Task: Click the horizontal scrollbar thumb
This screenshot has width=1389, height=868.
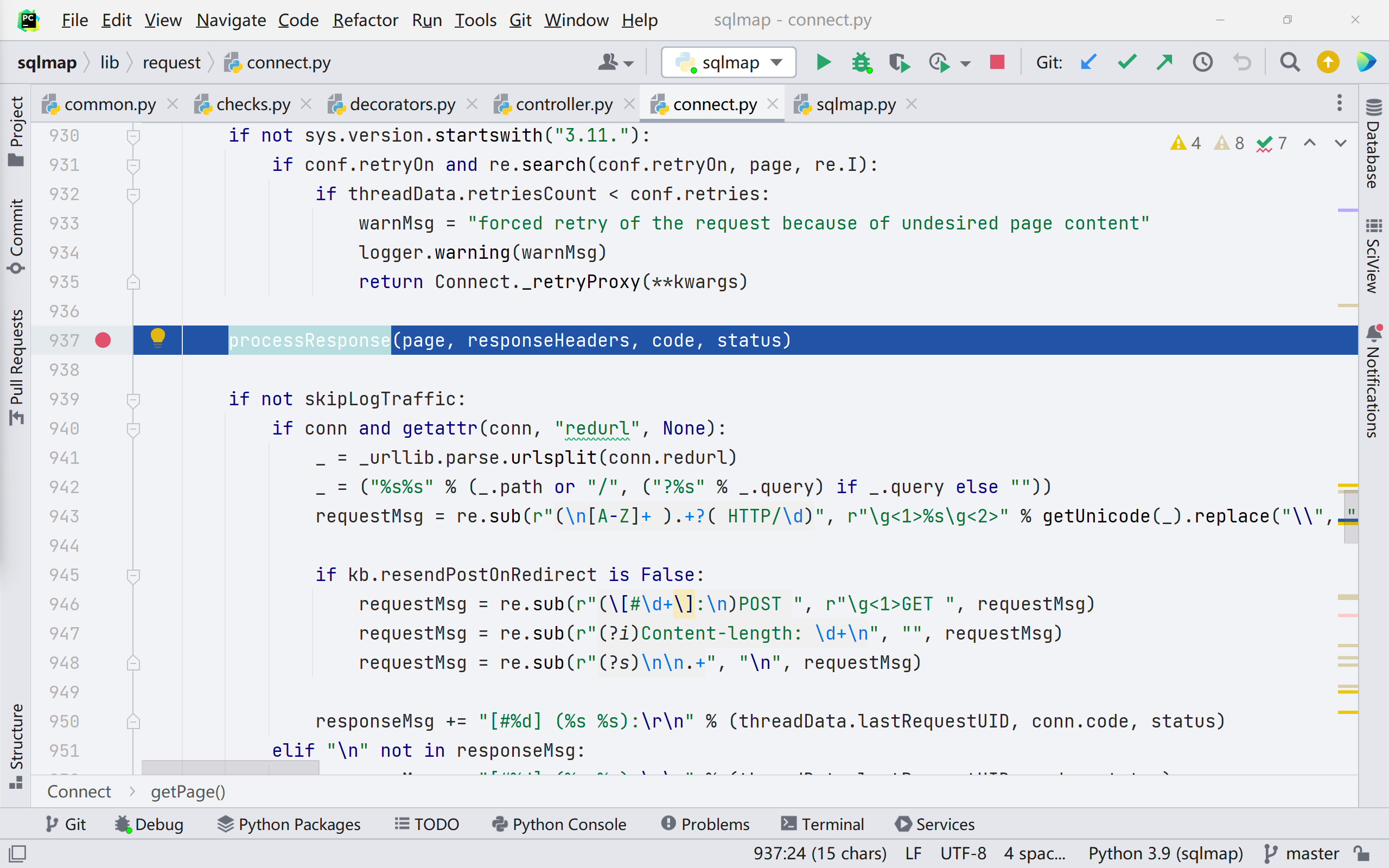Action: click(230, 768)
